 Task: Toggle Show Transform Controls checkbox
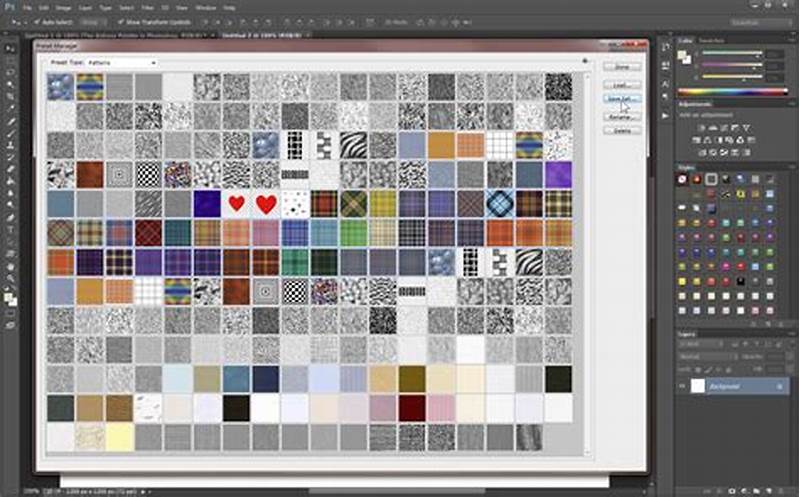[x=120, y=22]
